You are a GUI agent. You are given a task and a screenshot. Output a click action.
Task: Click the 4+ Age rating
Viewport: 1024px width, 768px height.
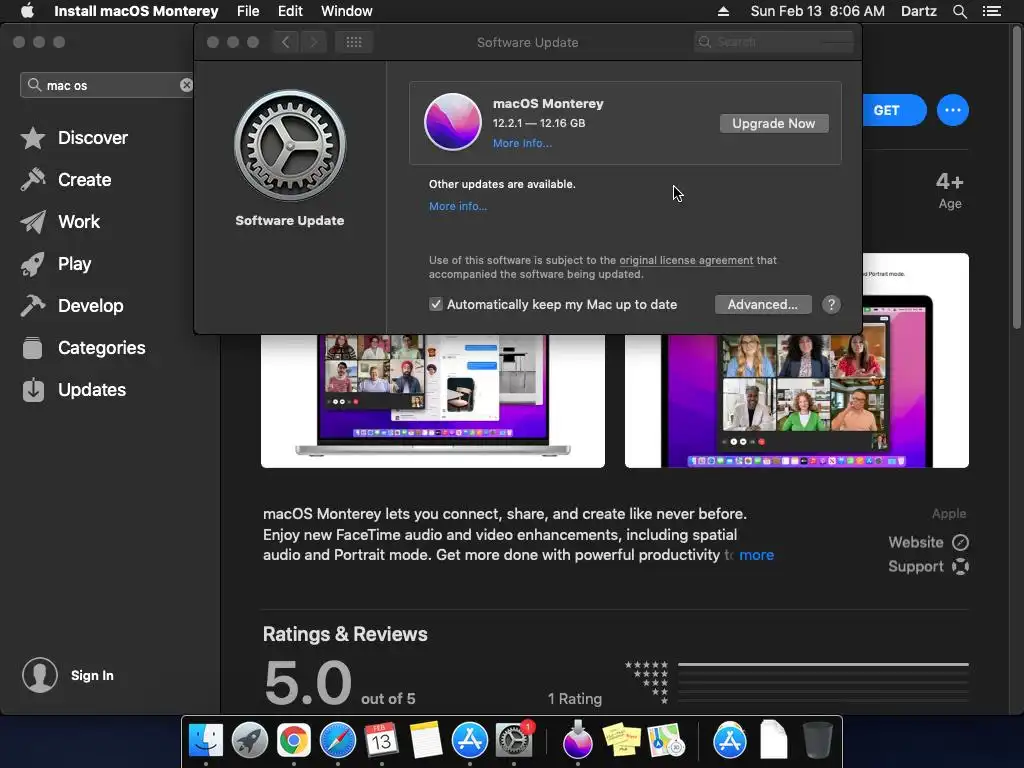(x=950, y=190)
